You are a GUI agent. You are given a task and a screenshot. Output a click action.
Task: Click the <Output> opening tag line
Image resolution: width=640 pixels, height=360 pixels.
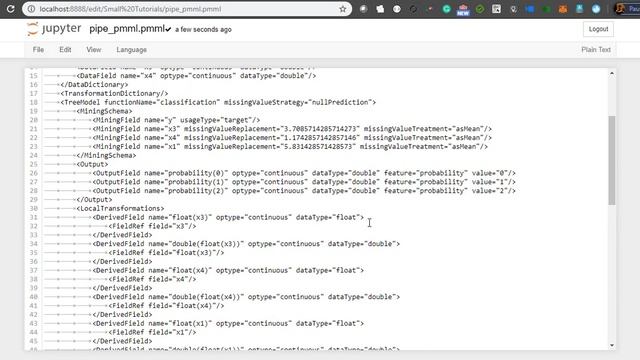pyautogui.click(x=92, y=164)
